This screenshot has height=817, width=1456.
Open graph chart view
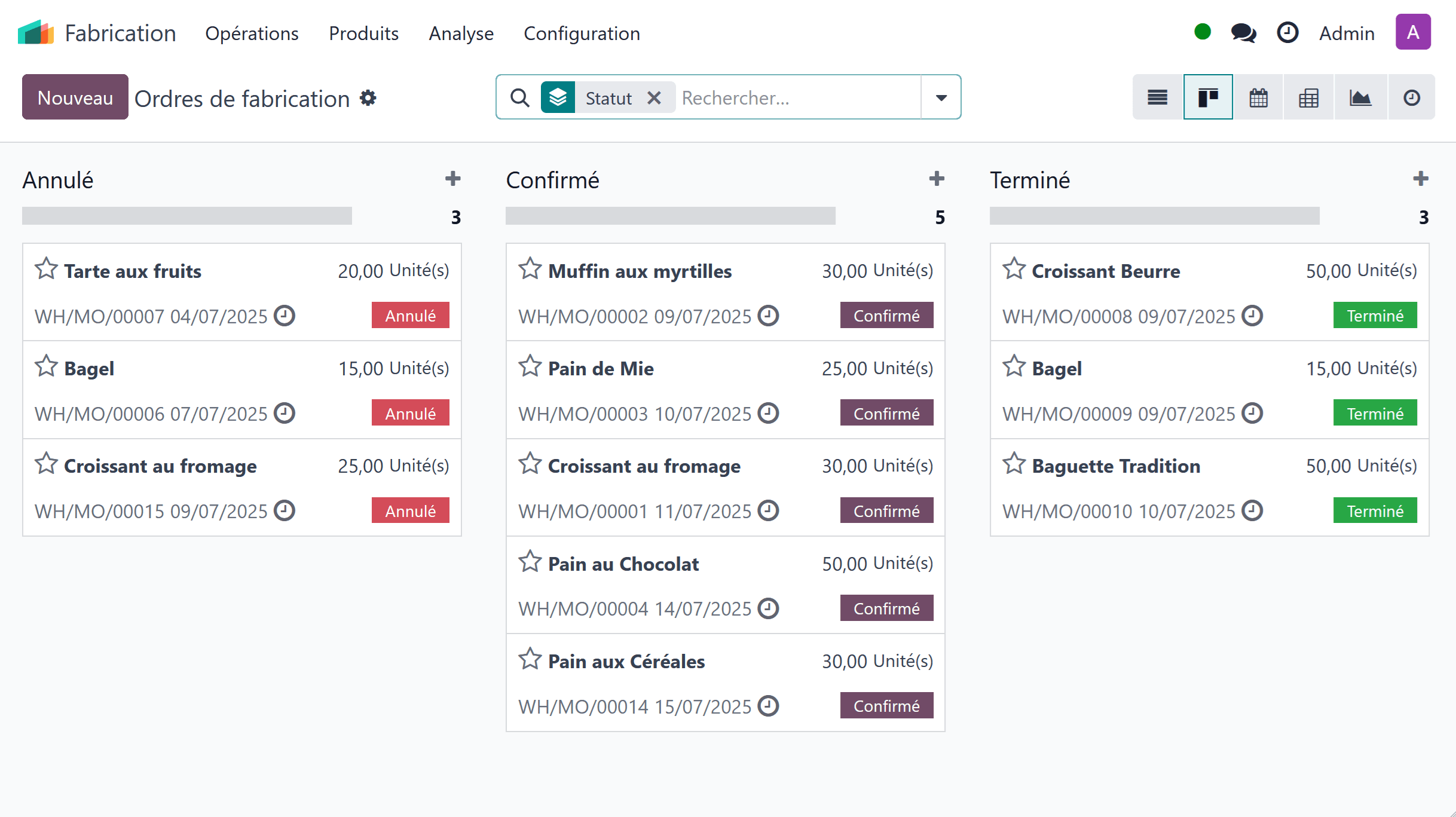(x=1360, y=97)
